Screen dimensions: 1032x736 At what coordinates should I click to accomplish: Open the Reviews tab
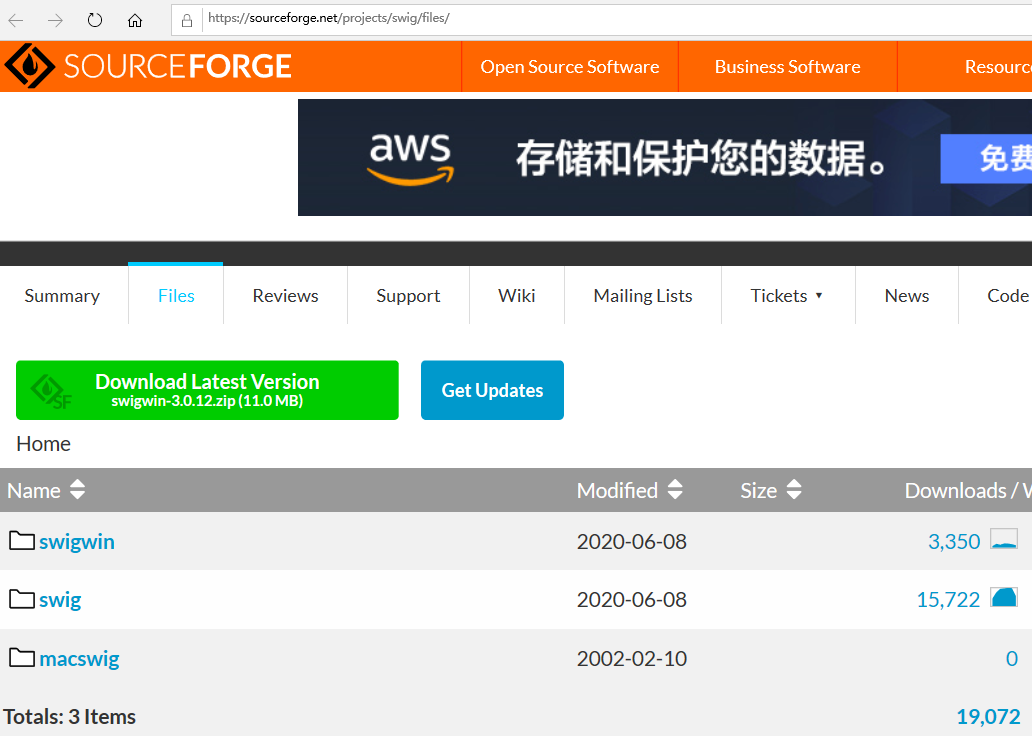pos(285,296)
